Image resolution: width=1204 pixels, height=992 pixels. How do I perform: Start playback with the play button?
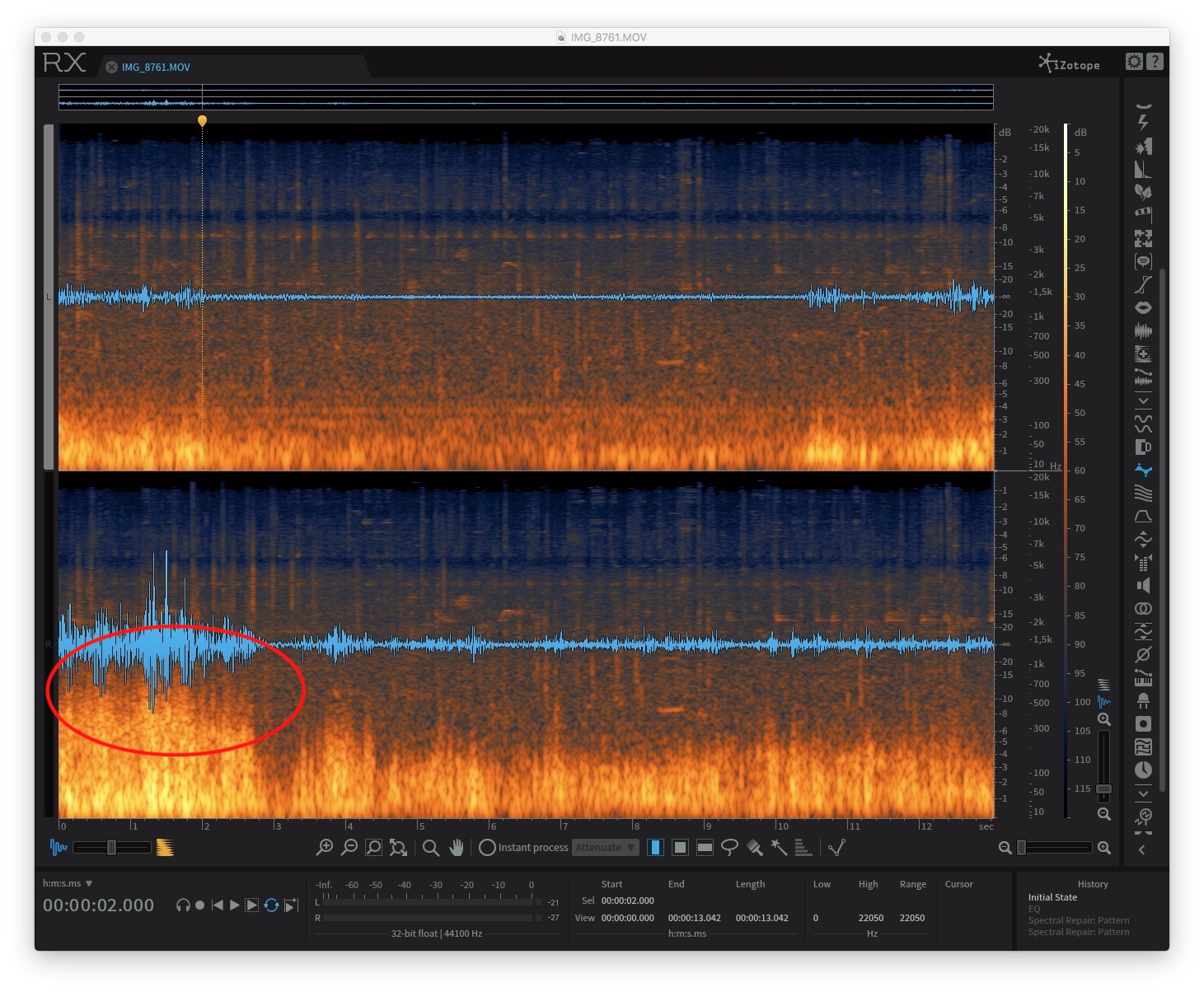(234, 905)
